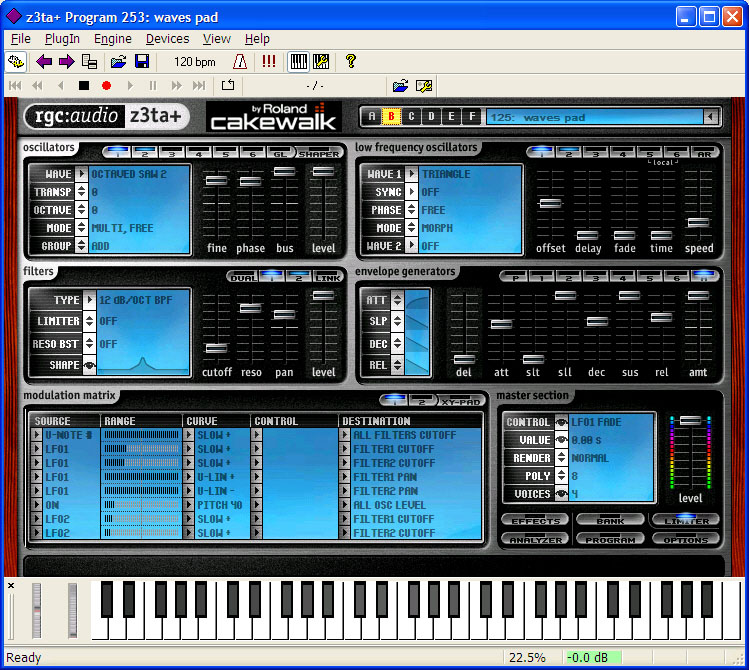The width and height of the screenshot is (749, 670).
Task: Open MIDI file folder icon in transport bar
Action: 400,85
